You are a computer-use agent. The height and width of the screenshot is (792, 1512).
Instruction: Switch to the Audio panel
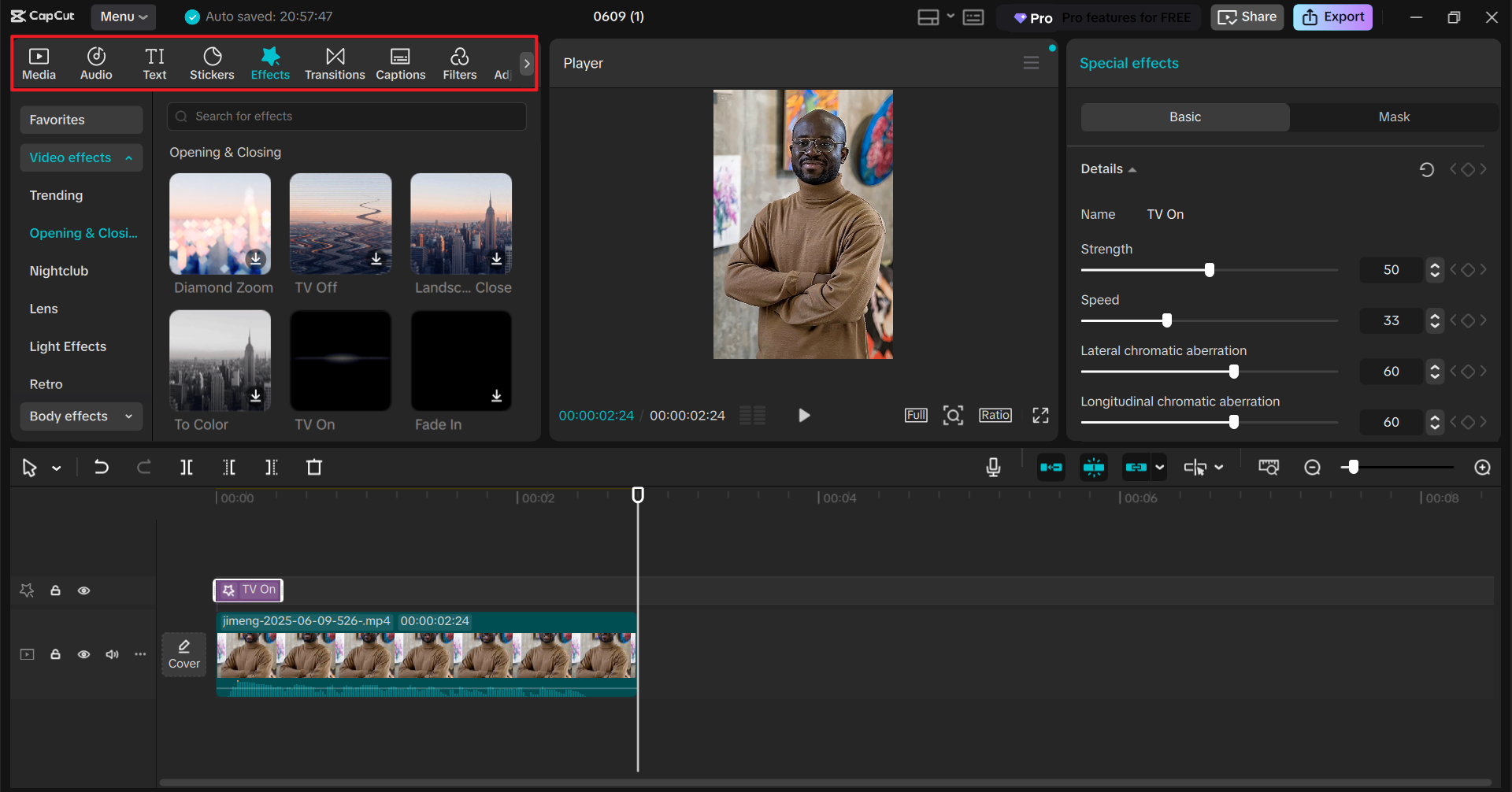tap(95, 63)
